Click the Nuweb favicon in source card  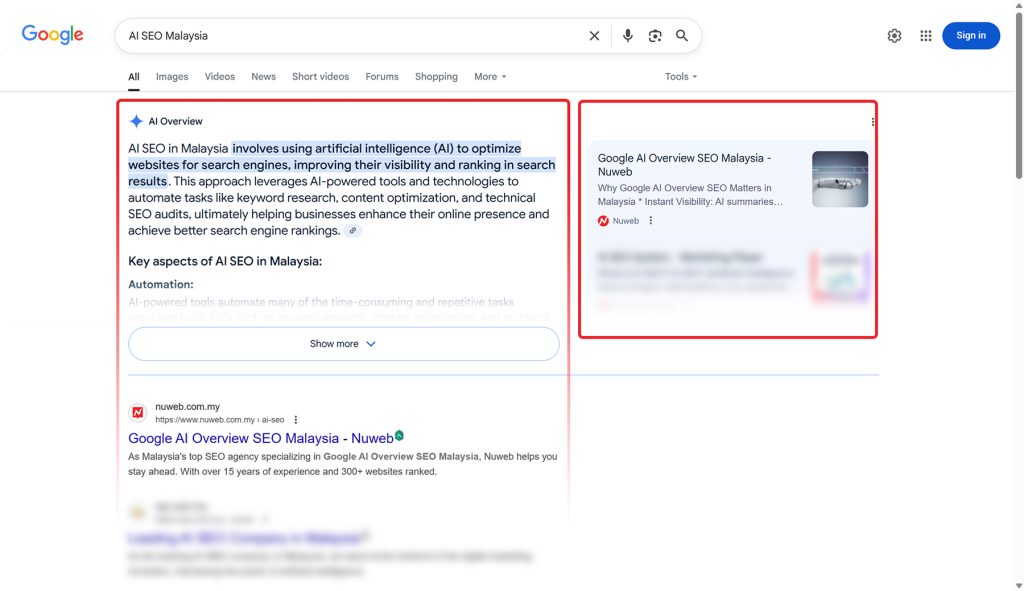[x=603, y=221]
